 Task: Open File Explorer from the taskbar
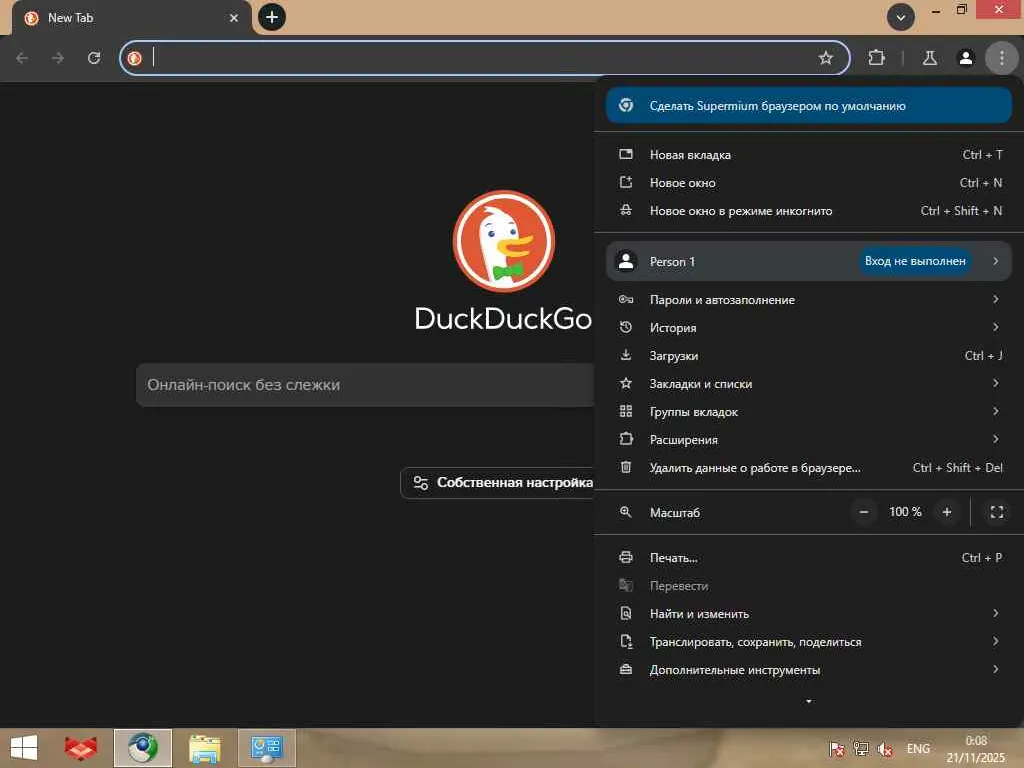coord(205,748)
